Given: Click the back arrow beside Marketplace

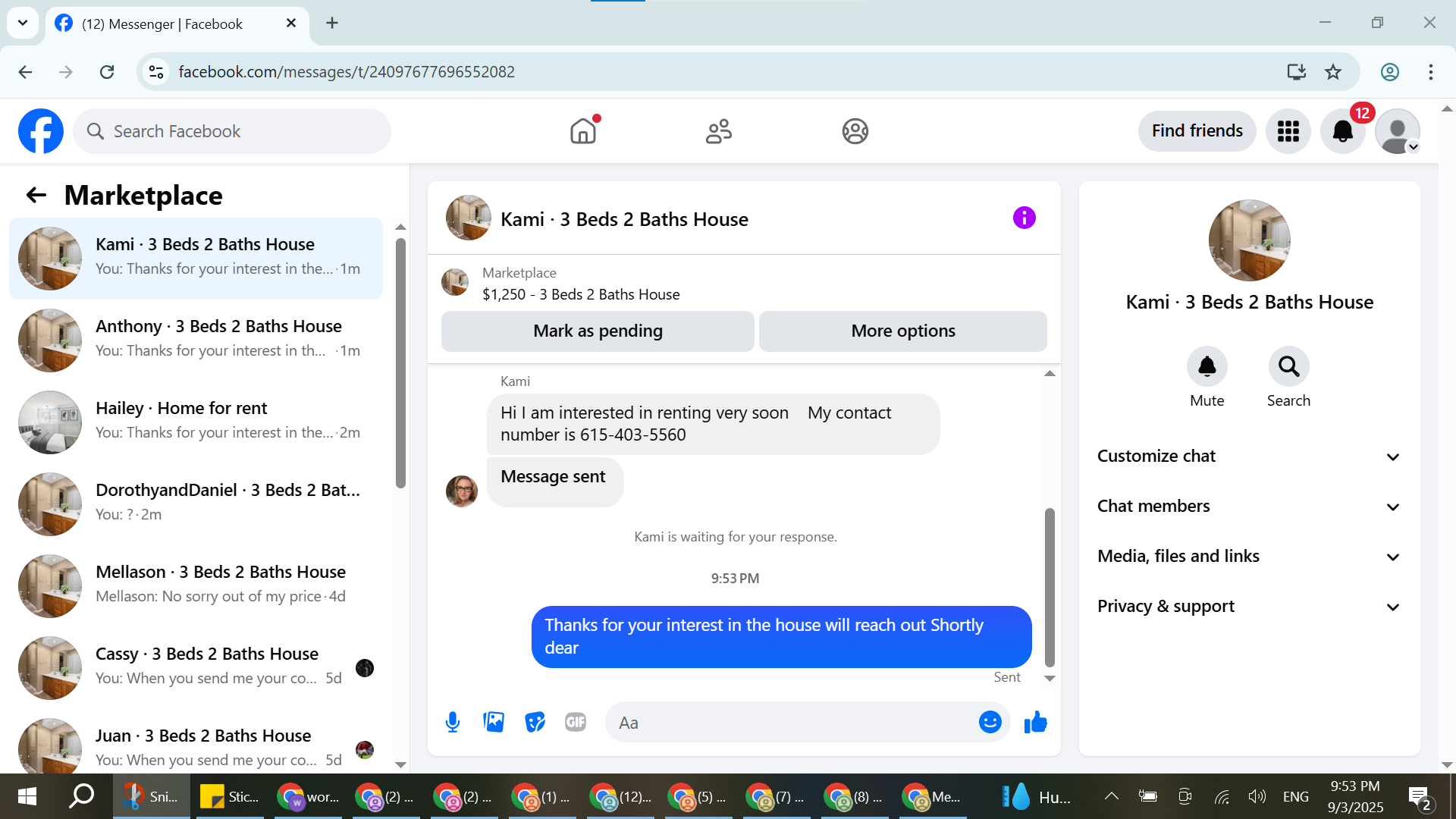Looking at the screenshot, I should (36, 196).
